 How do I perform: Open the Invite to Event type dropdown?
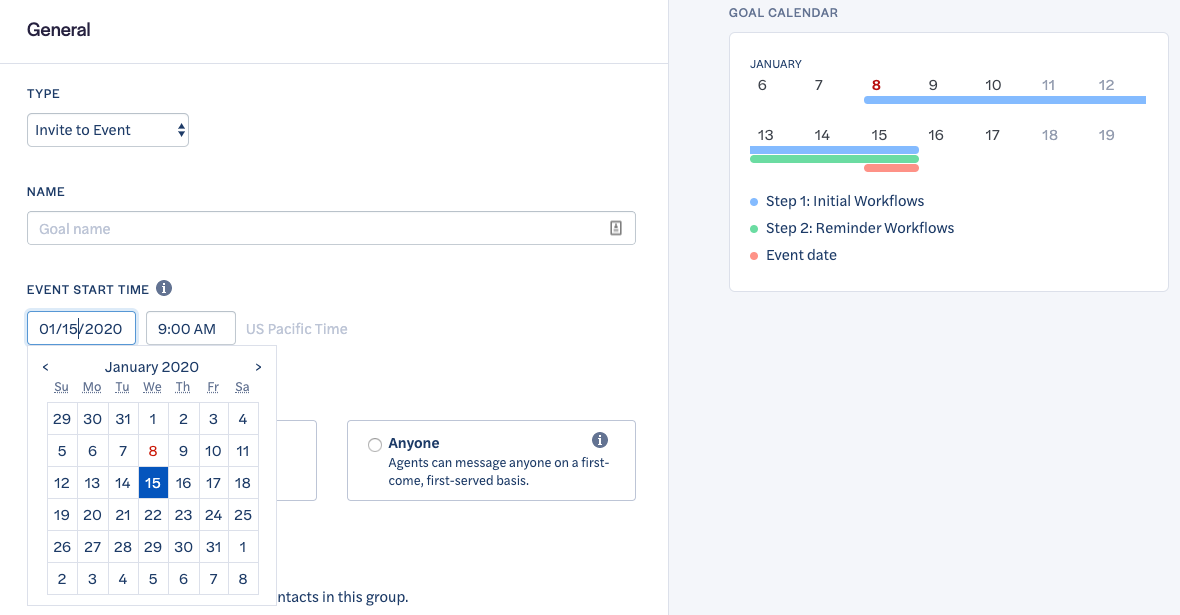pyautogui.click(x=108, y=130)
